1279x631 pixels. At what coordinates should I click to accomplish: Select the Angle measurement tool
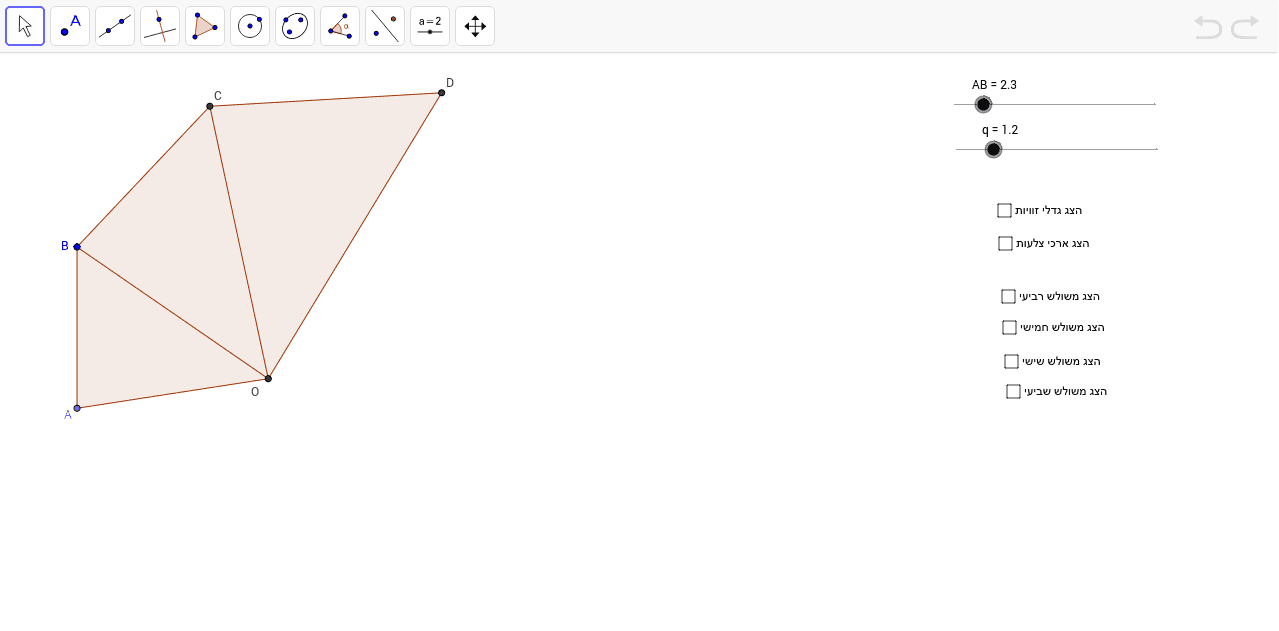(340, 26)
